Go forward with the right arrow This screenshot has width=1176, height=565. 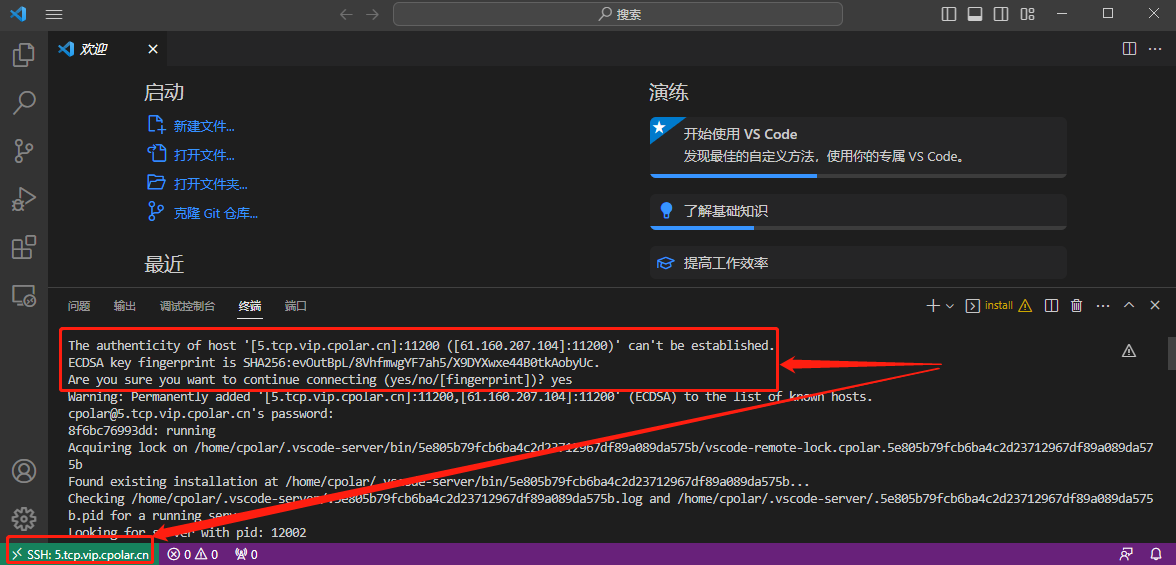click(x=372, y=14)
